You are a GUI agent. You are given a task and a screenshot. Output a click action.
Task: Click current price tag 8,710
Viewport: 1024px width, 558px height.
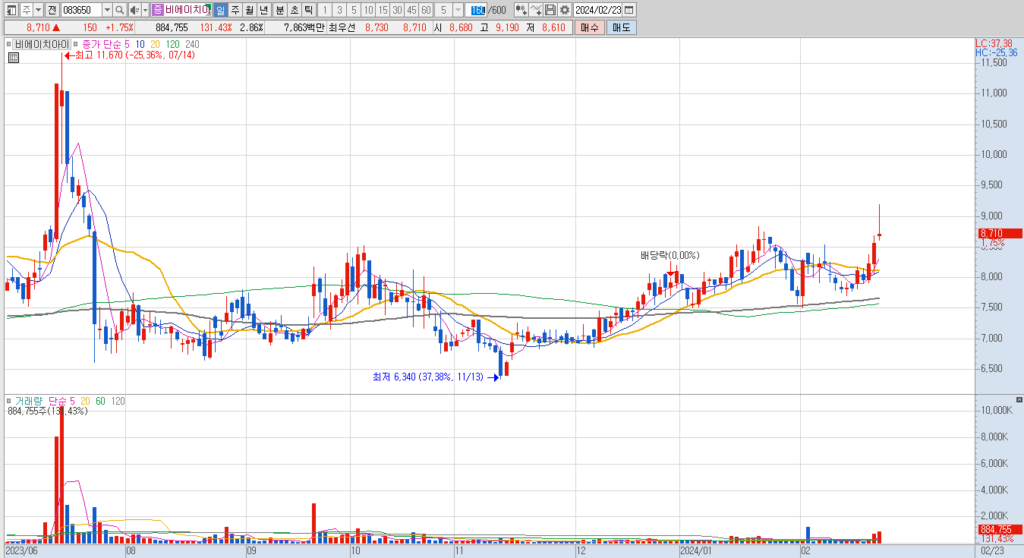pos(1000,233)
